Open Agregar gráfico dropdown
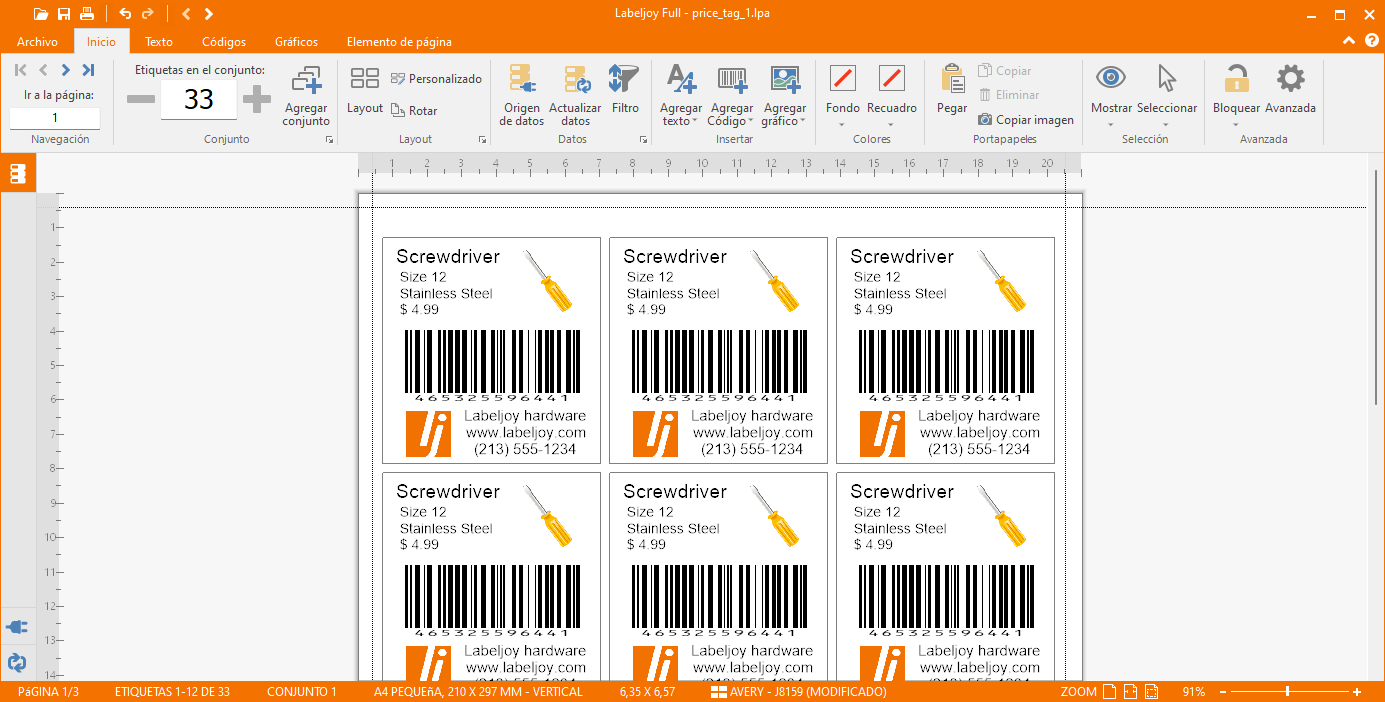 785,96
